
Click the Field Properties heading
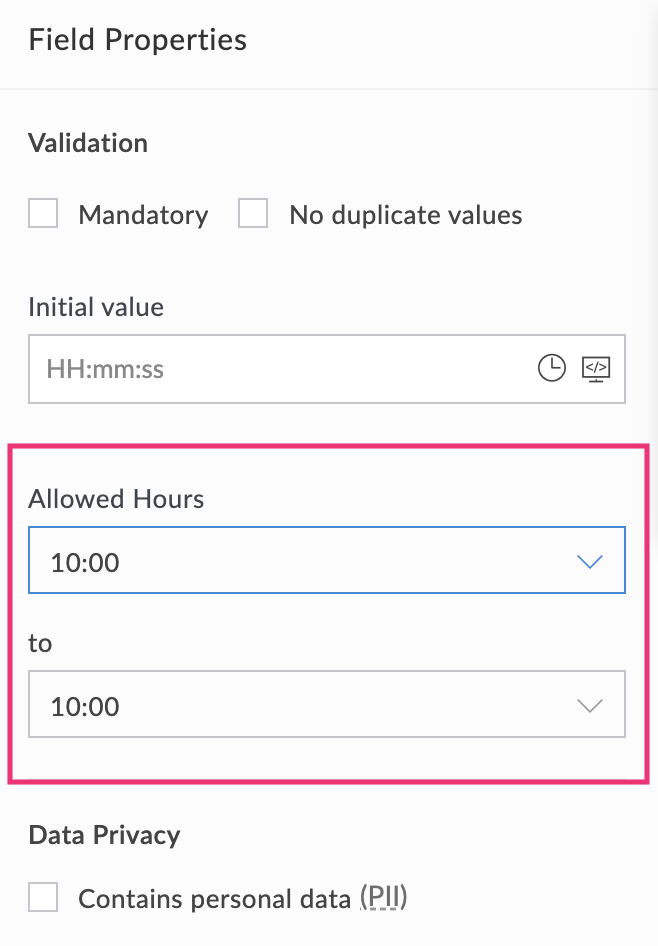137,40
